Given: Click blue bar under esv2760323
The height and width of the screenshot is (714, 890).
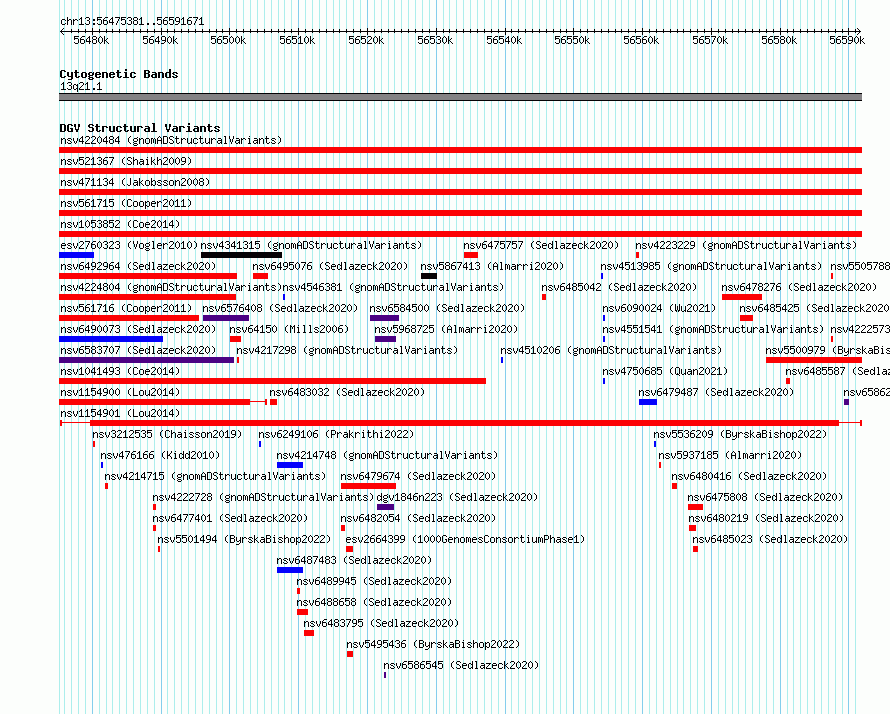Looking at the screenshot, I should [76, 255].
